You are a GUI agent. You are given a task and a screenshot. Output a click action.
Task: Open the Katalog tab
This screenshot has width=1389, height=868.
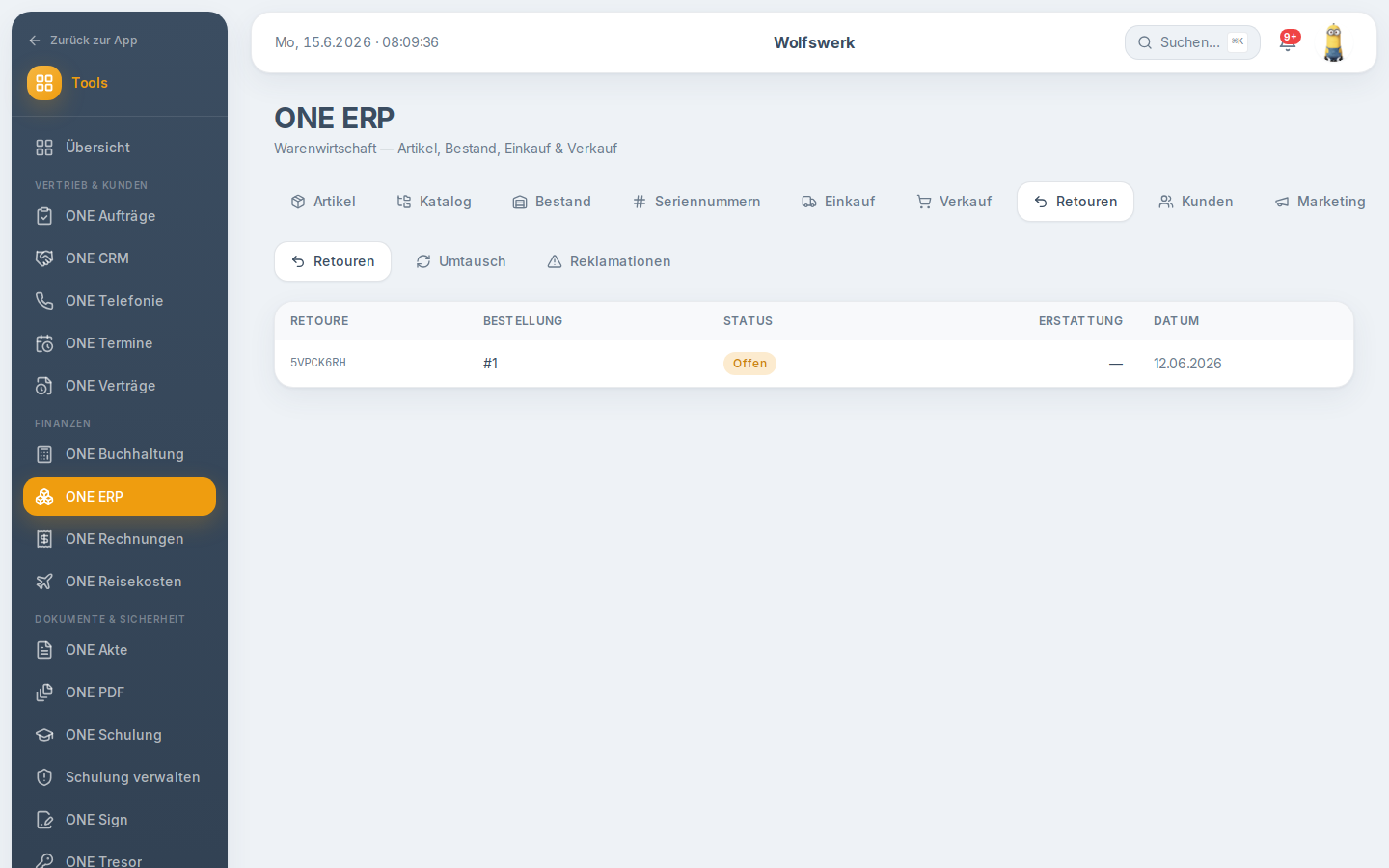434,202
